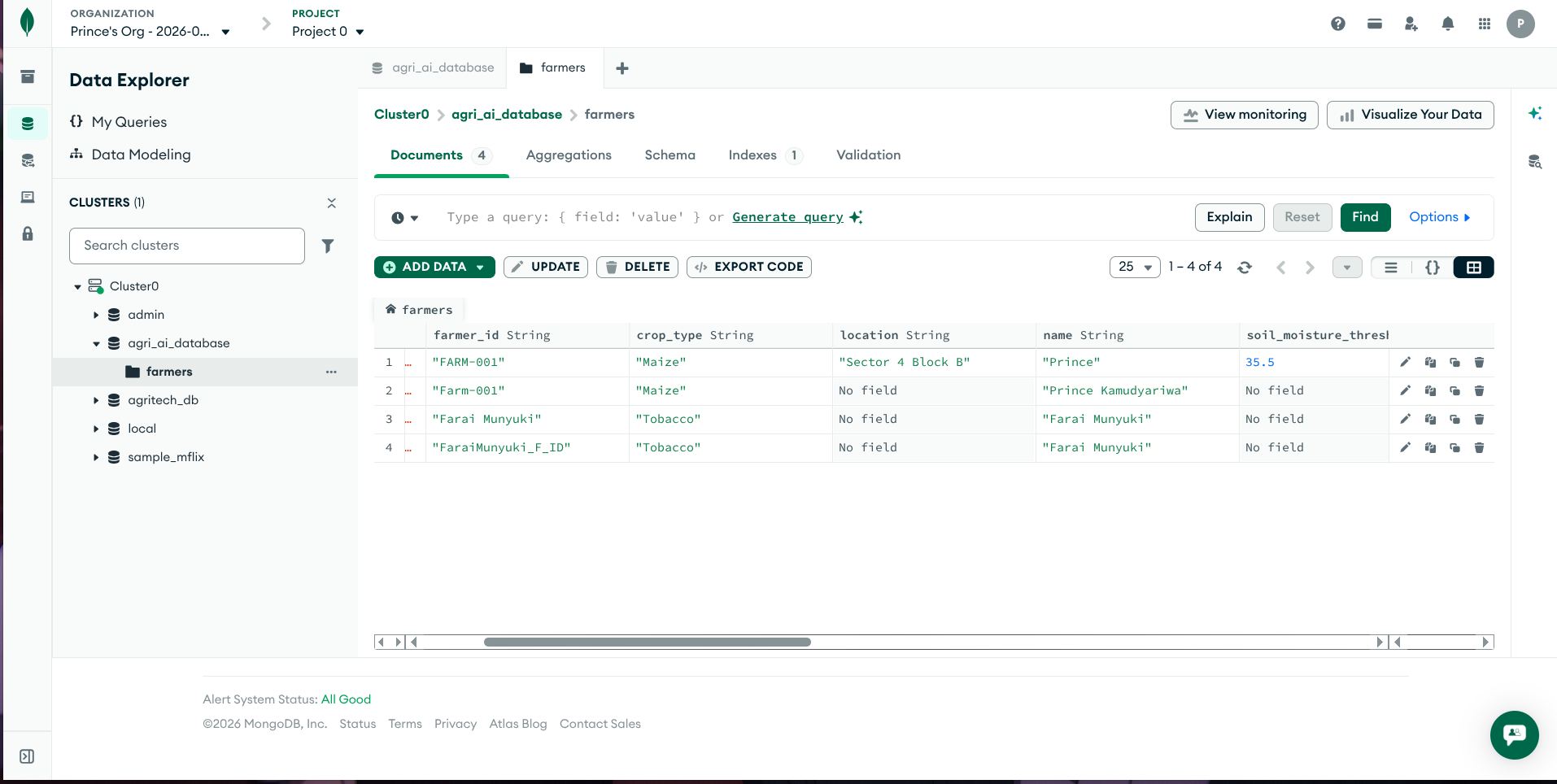Viewport: 1557px width, 784px height.
Task: Open the 25 documents per page dropdown
Action: pos(1135,267)
